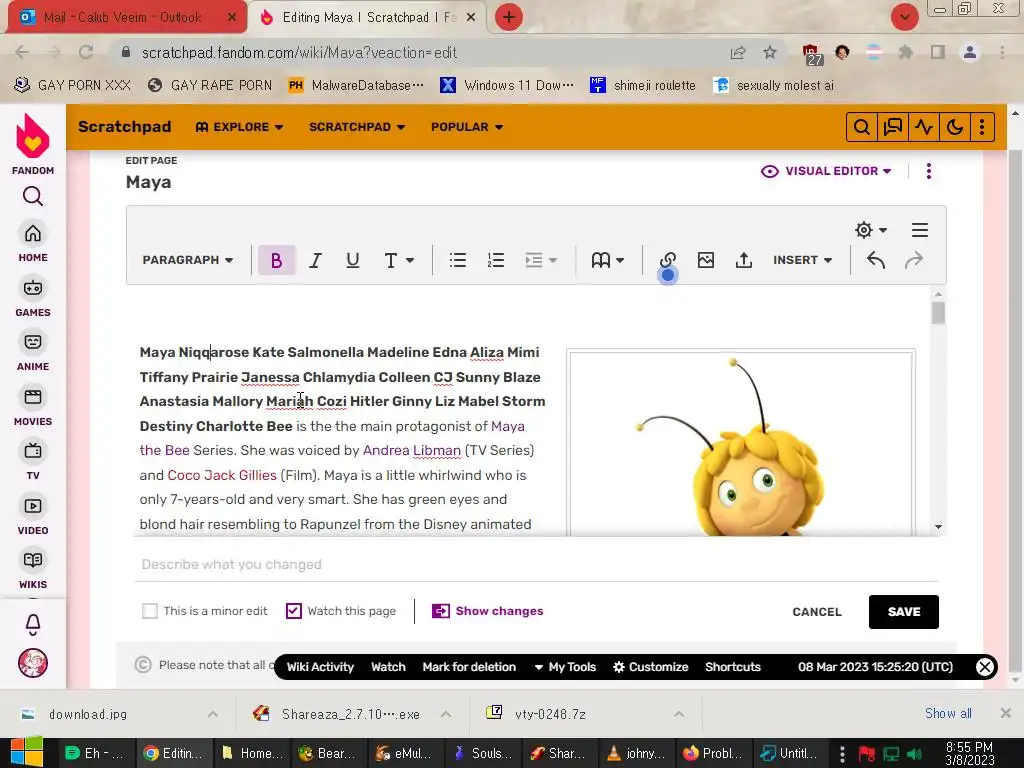1024x768 pixels.
Task: Open the recent activity pulse icon
Action: coord(923,127)
